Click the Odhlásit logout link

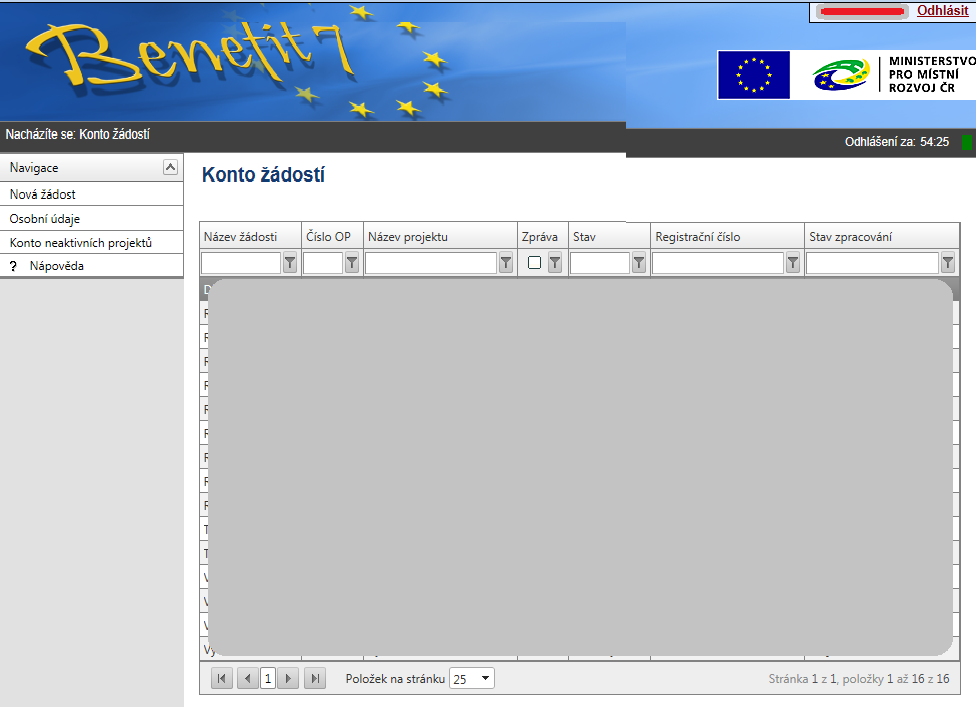(942, 11)
